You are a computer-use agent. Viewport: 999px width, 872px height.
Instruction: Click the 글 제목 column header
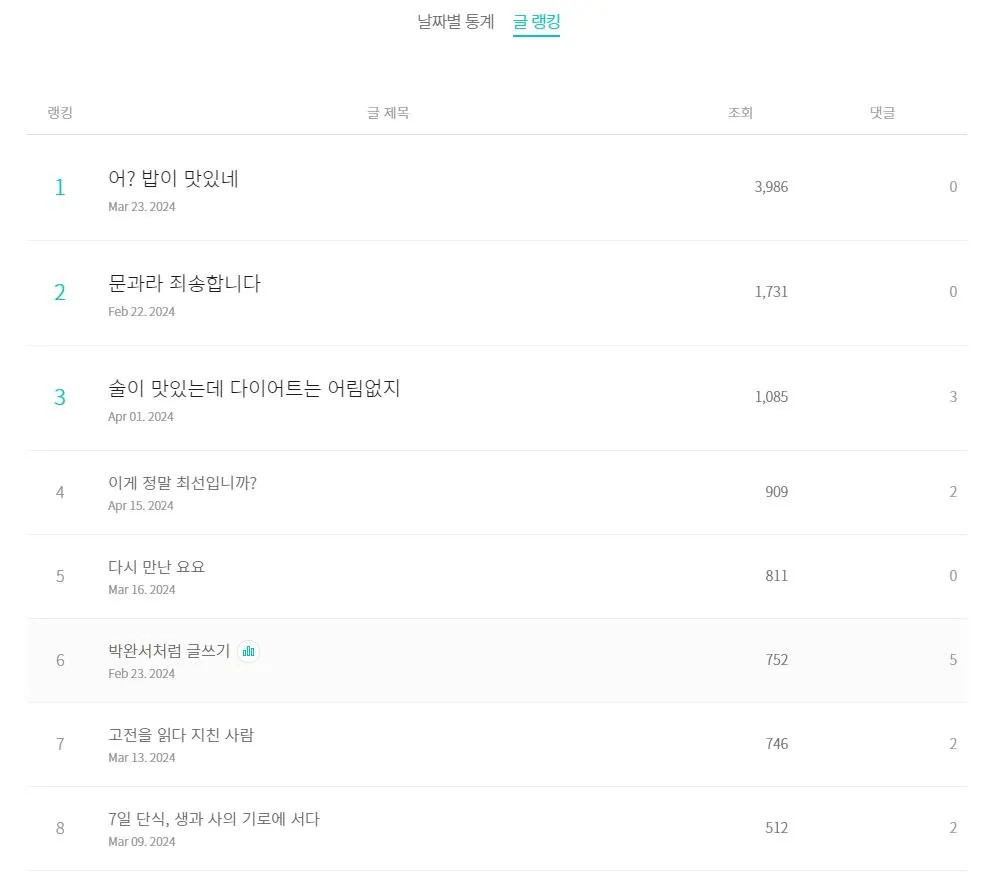pos(388,113)
